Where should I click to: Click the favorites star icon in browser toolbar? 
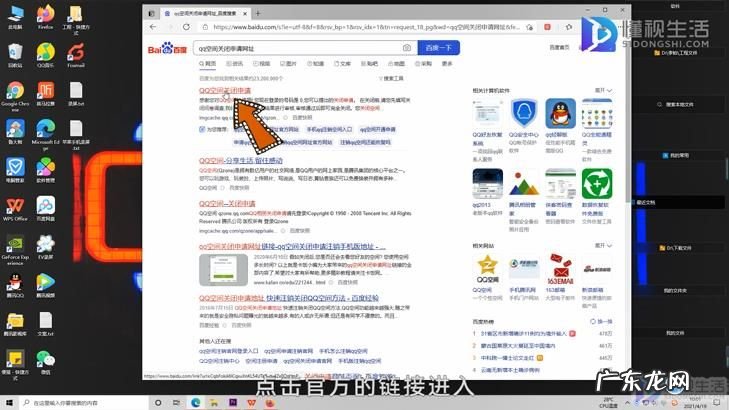[x=569, y=27]
